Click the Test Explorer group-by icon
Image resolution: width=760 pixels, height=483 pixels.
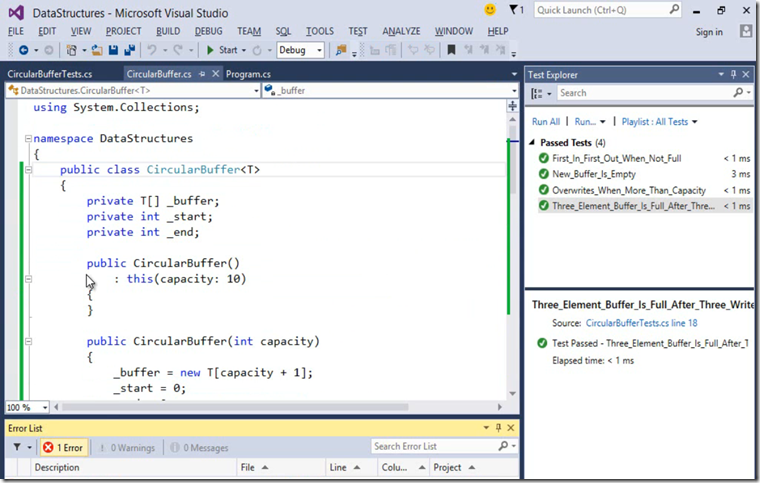tap(537, 93)
